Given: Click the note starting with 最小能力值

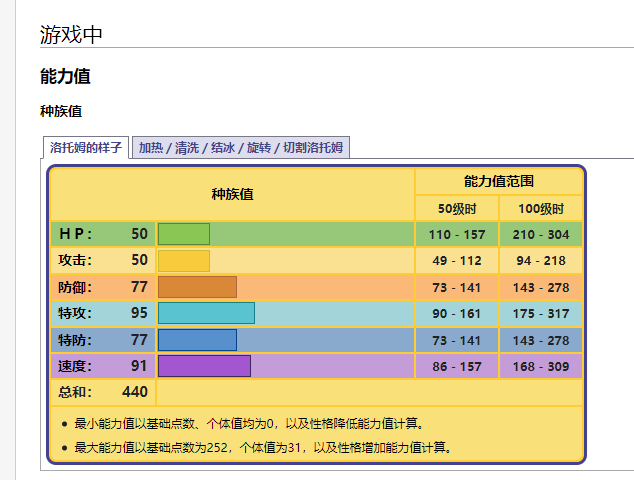Looking at the screenshot, I should tap(250, 424).
